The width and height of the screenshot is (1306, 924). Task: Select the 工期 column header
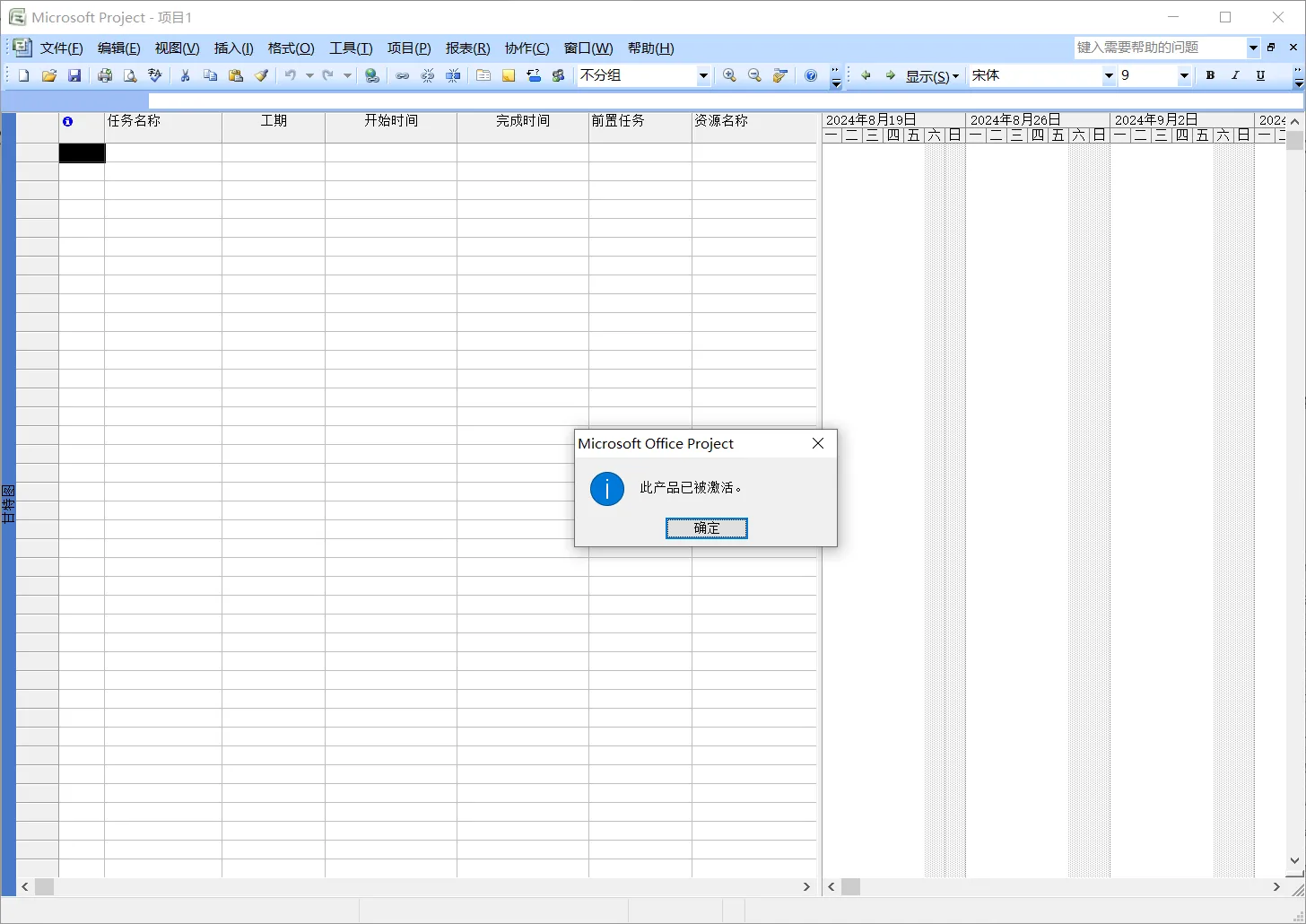pyautogui.click(x=274, y=127)
